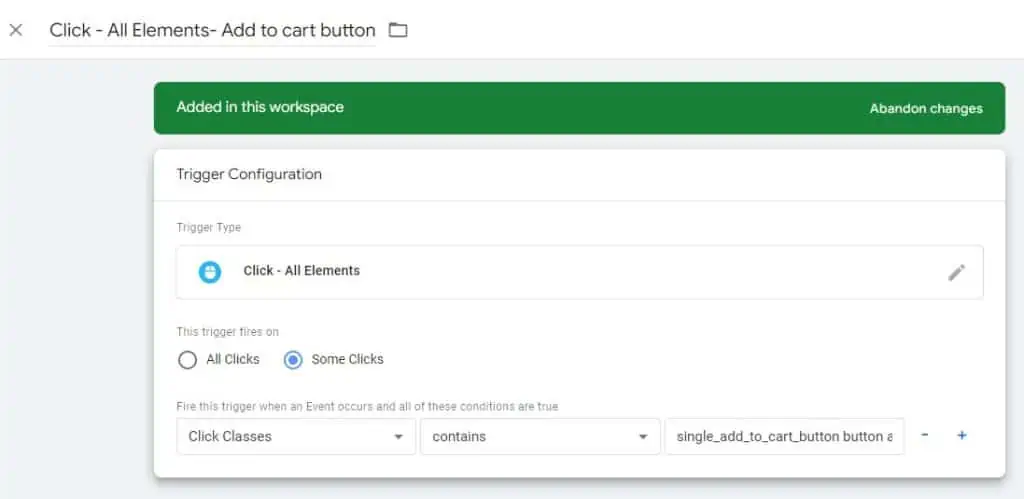Click the pencil icon to edit trigger type
Screen dimensions: 1024x499
(956, 272)
